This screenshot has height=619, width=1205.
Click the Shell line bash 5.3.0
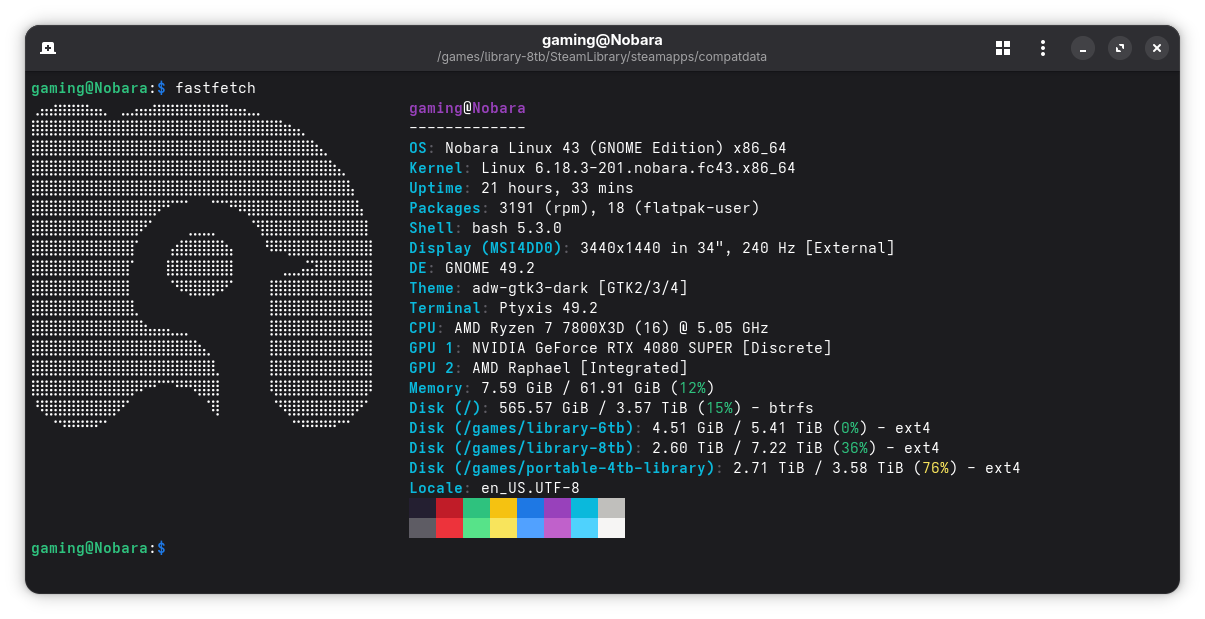click(485, 228)
